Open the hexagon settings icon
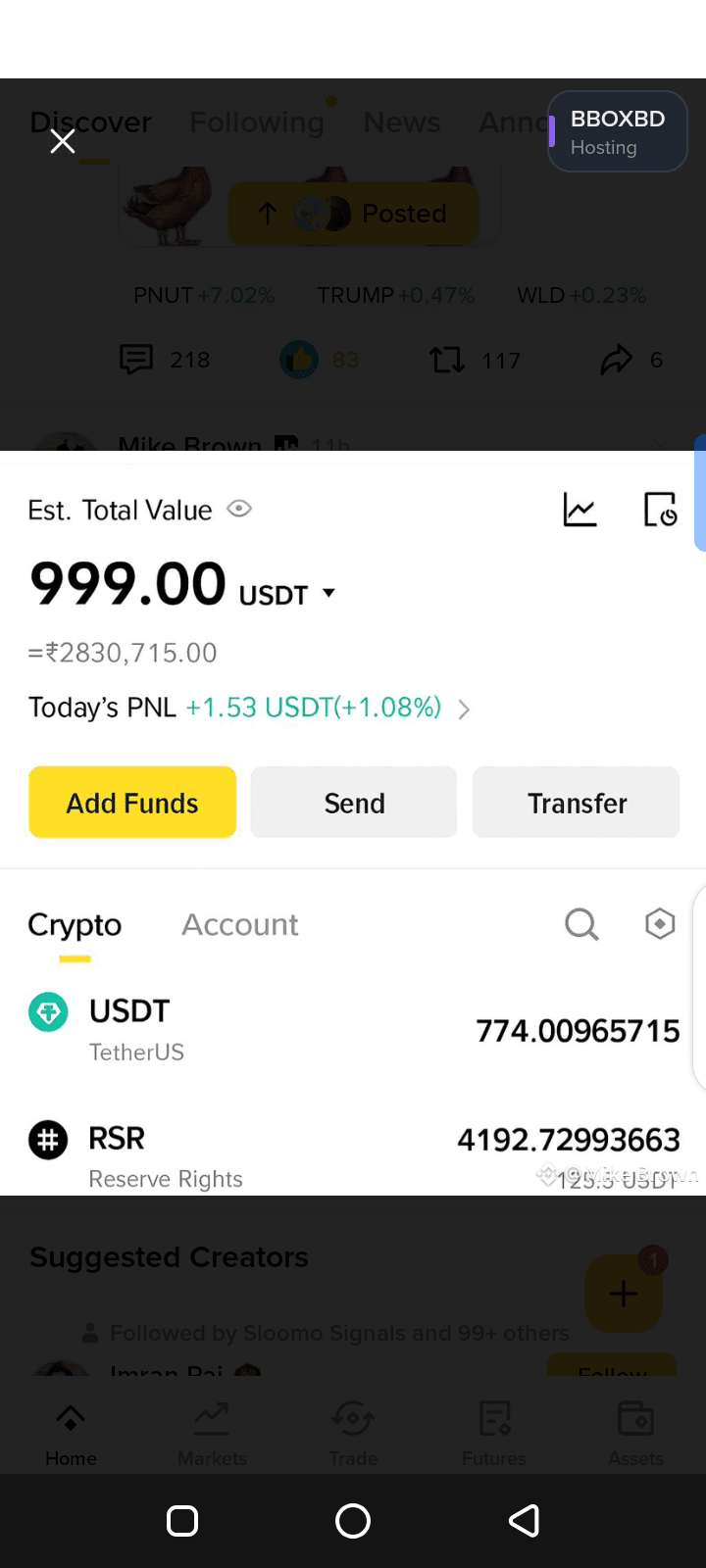706x1568 pixels. [x=660, y=923]
